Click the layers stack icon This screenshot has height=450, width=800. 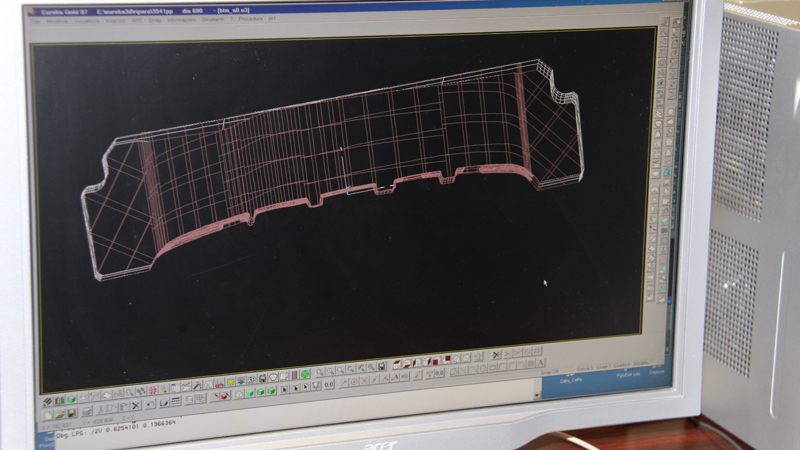(47, 402)
